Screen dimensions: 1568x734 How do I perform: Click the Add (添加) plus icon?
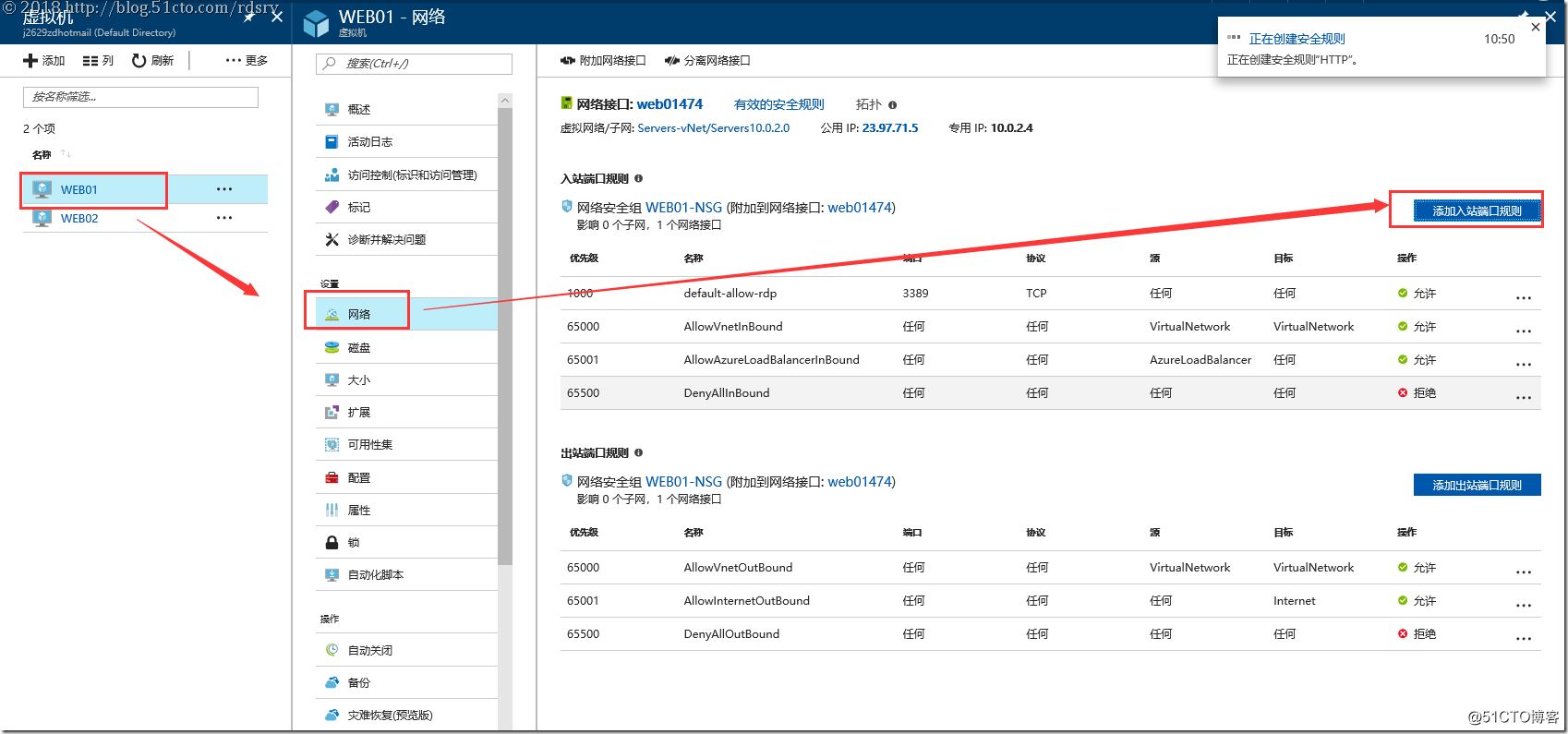pyautogui.click(x=30, y=60)
